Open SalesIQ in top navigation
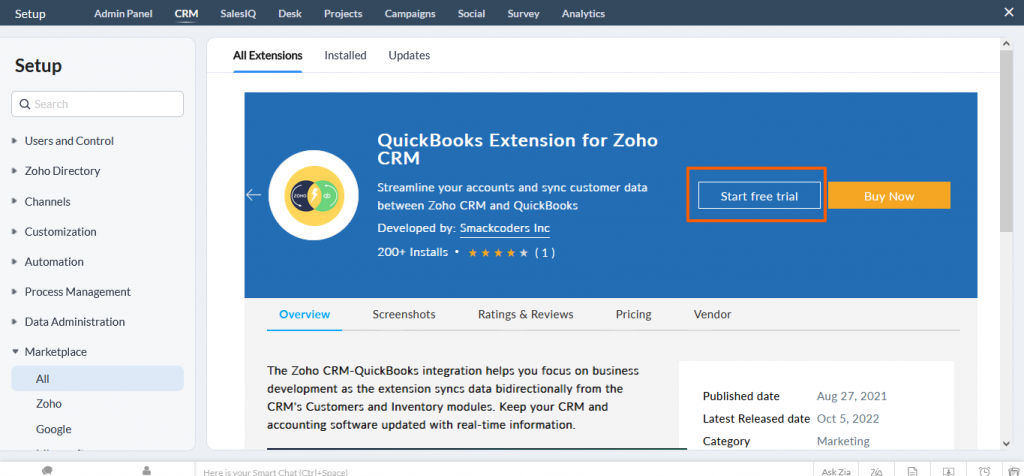The height and width of the screenshot is (476, 1024). click(238, 13)
